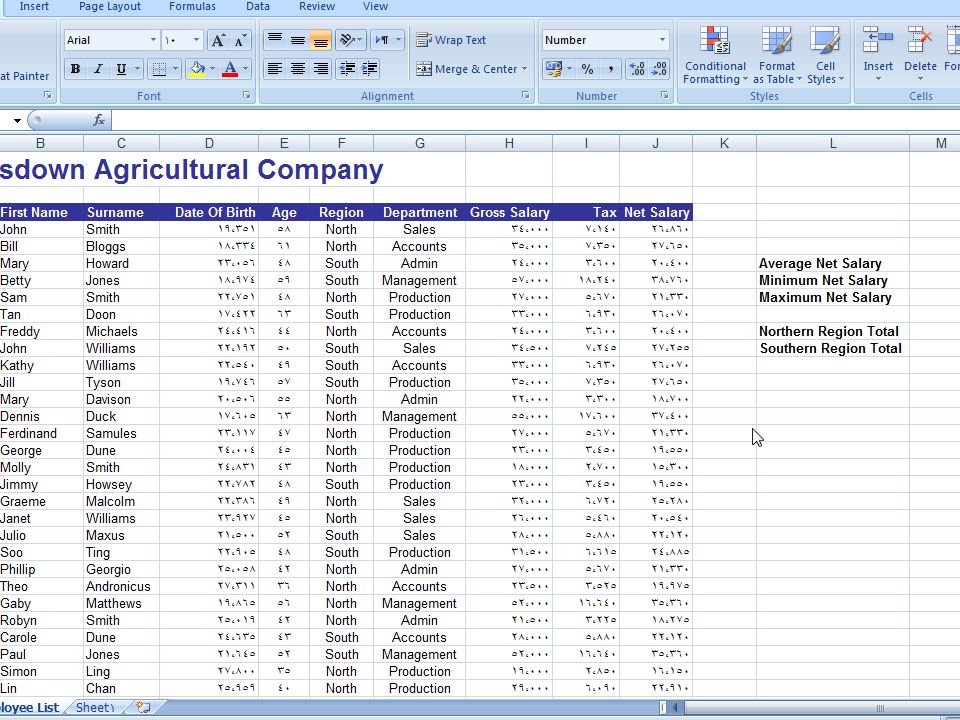Click the text Orientation icon
This screenshot has width=960, height=720.
pos(347,40)
